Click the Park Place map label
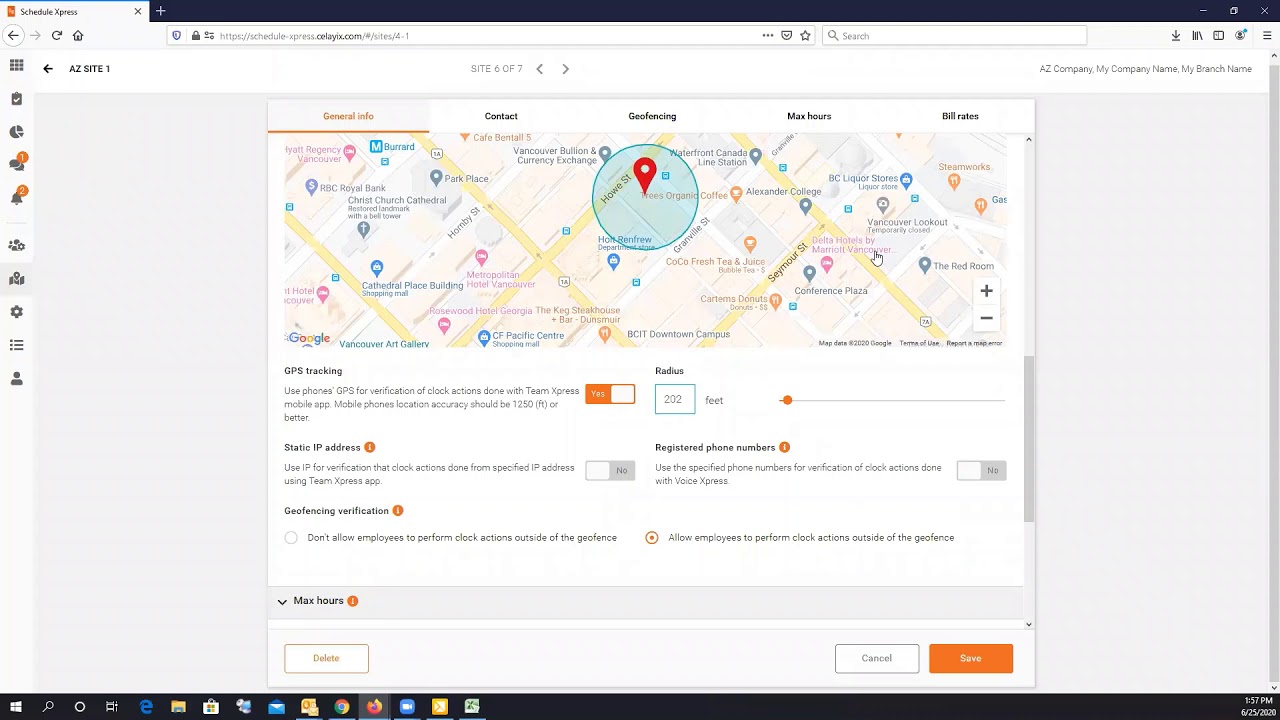 (467, 179)
